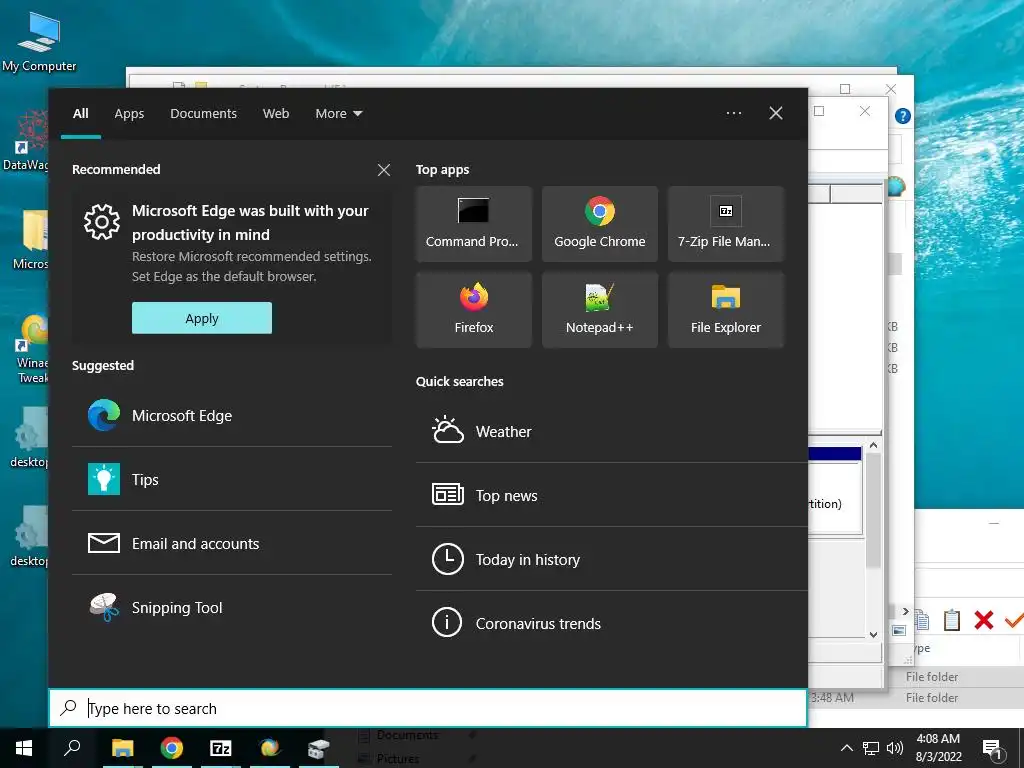Dismiss the Recommended section
The width and height of the screenshot is (1024, 768).
tap(384, 170)
